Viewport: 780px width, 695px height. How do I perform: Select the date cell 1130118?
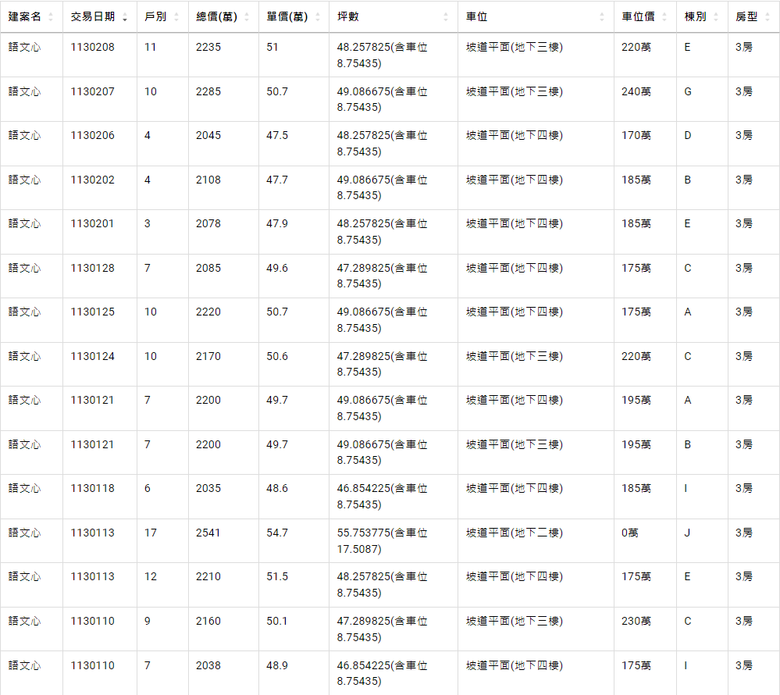click(x=93, y=489)
